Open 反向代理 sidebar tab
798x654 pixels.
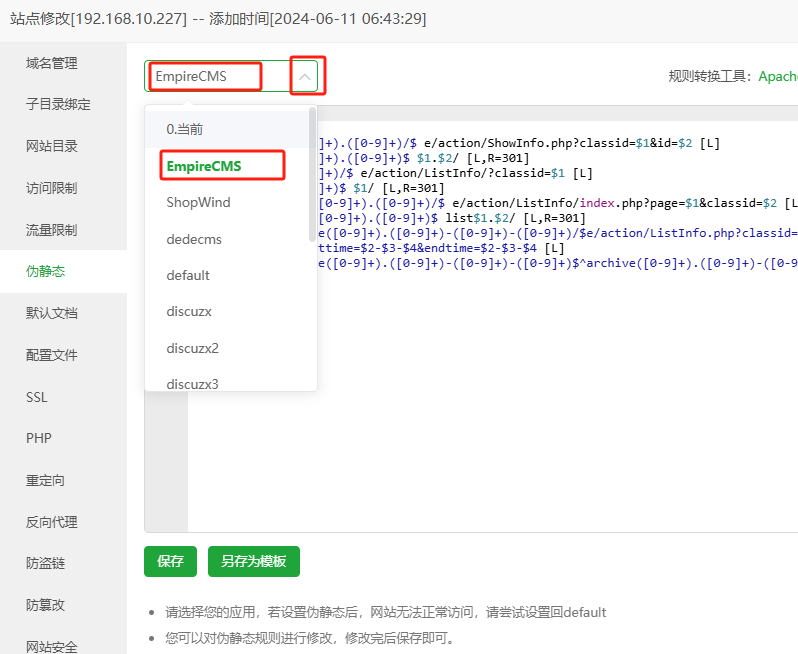[x=63, y=522]
